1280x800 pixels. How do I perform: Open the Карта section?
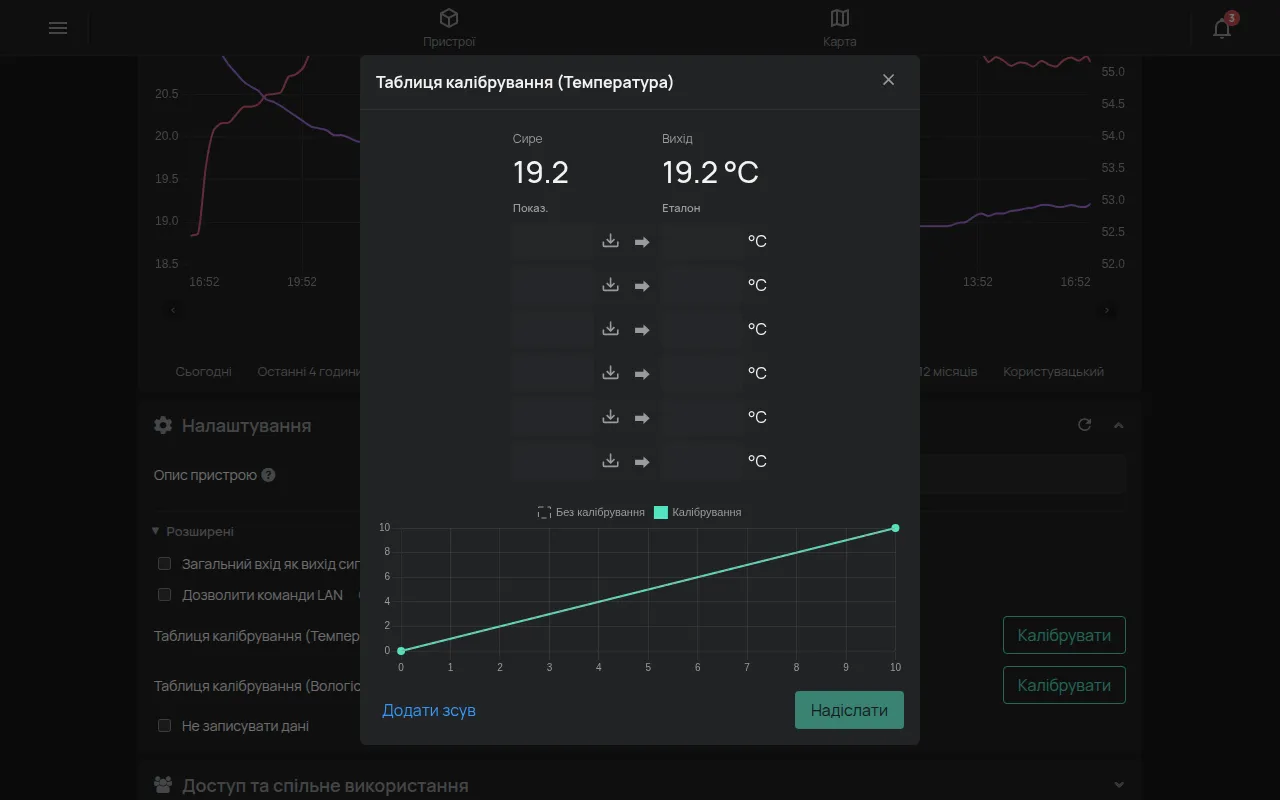pos(840,28)
